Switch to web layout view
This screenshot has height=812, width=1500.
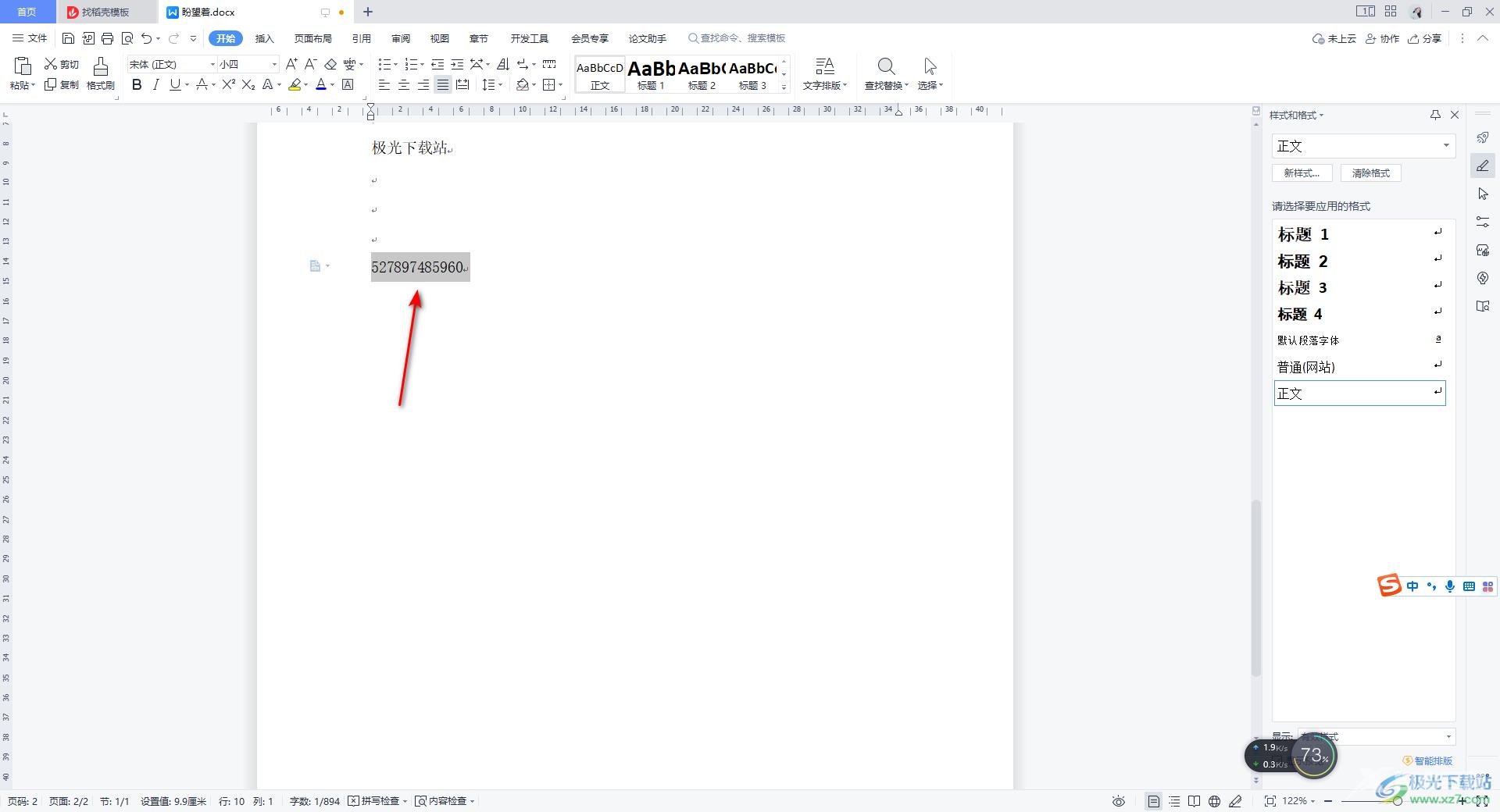tap(1214, 801)
